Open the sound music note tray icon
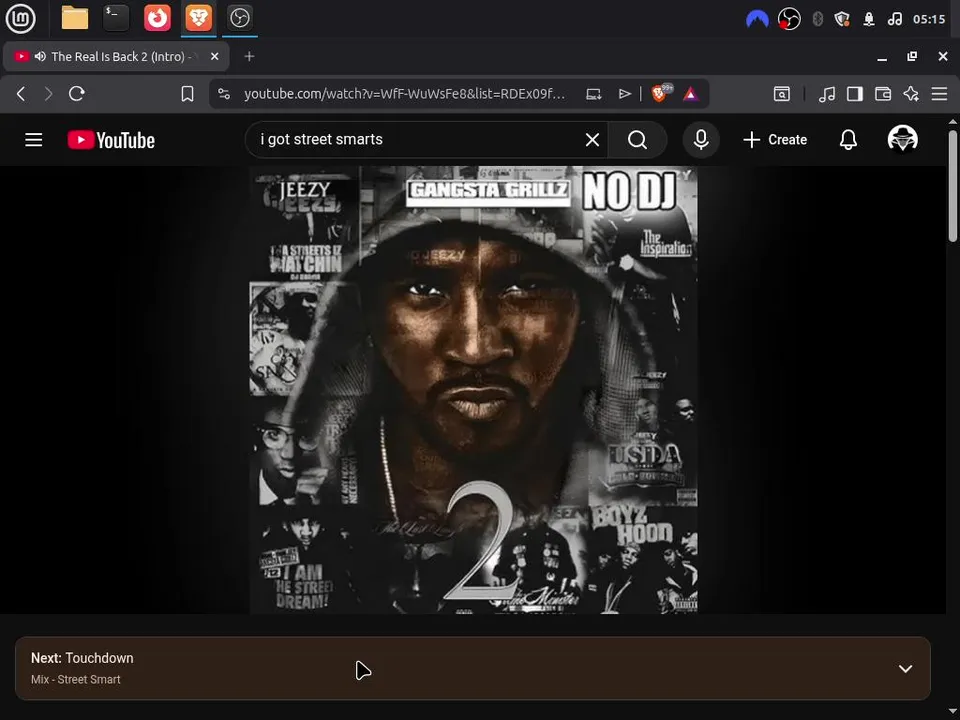 pos(894,19)
